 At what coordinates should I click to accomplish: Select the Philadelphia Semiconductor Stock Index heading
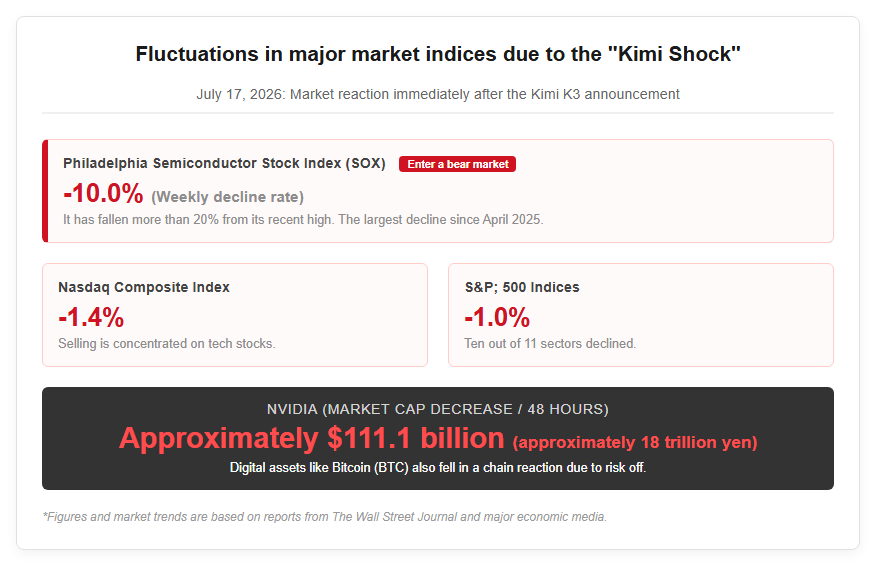(224, 163)
